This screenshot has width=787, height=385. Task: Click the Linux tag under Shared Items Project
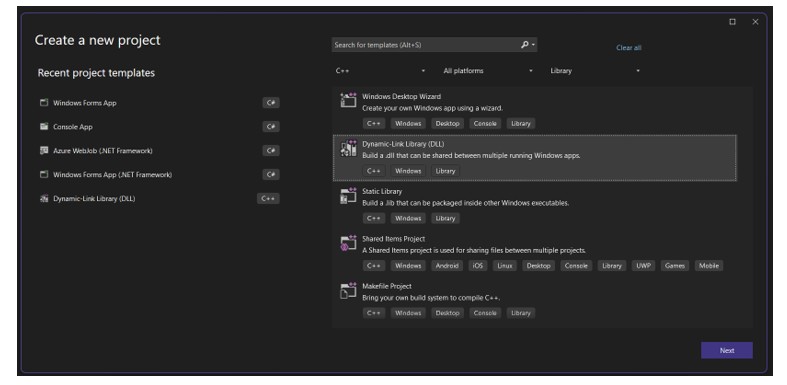[x=504, y=266]
